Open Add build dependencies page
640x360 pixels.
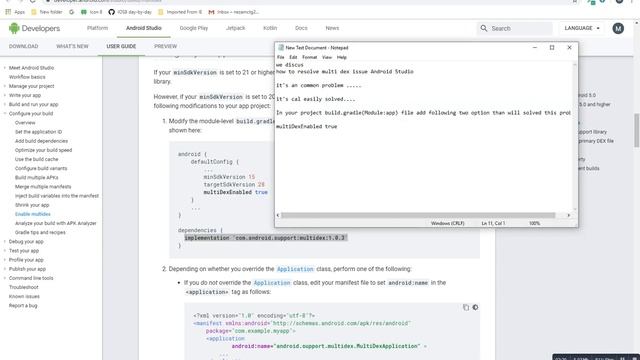[x=41, y=141]
